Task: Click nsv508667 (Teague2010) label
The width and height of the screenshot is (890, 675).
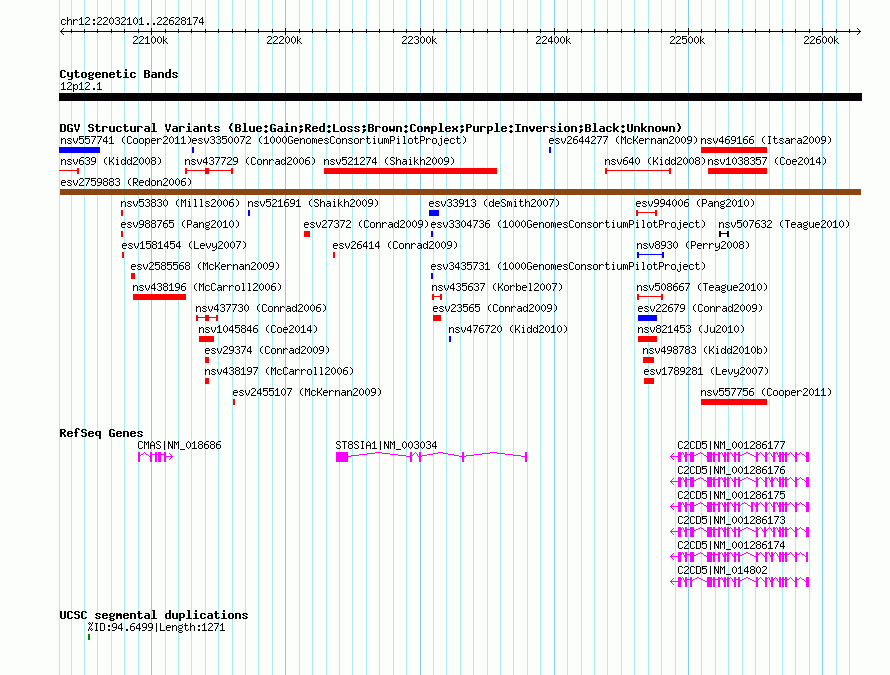Action: tap(702, 287)
